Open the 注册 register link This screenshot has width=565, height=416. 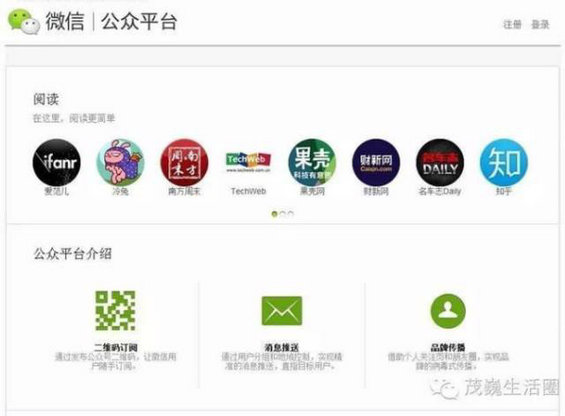[x=512, y=25]
